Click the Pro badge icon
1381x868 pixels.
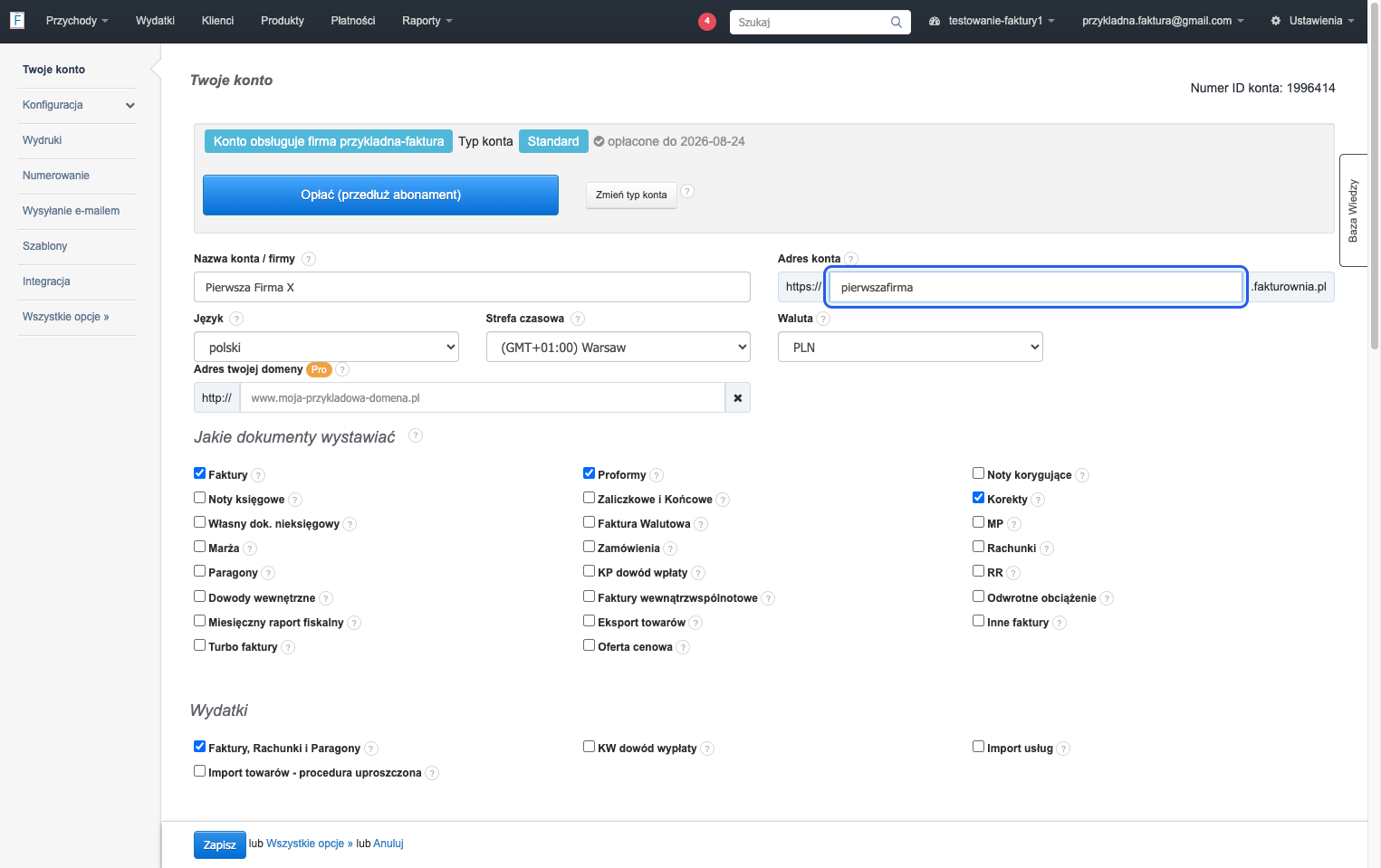319,369
